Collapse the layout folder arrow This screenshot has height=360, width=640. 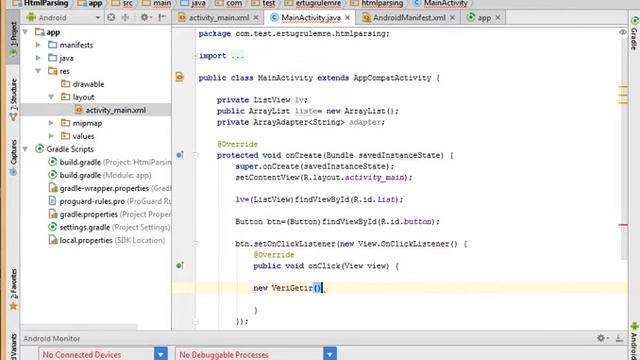tap(51, 97)
